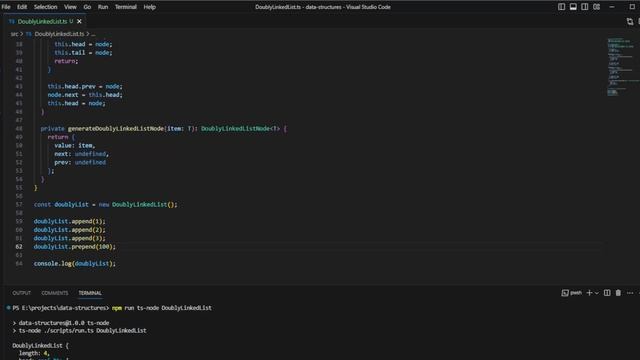This screenshot has height=360, width=640.
Task: Click the 'doublyList.append(2);' line
Action: click(x=69, y=230)
